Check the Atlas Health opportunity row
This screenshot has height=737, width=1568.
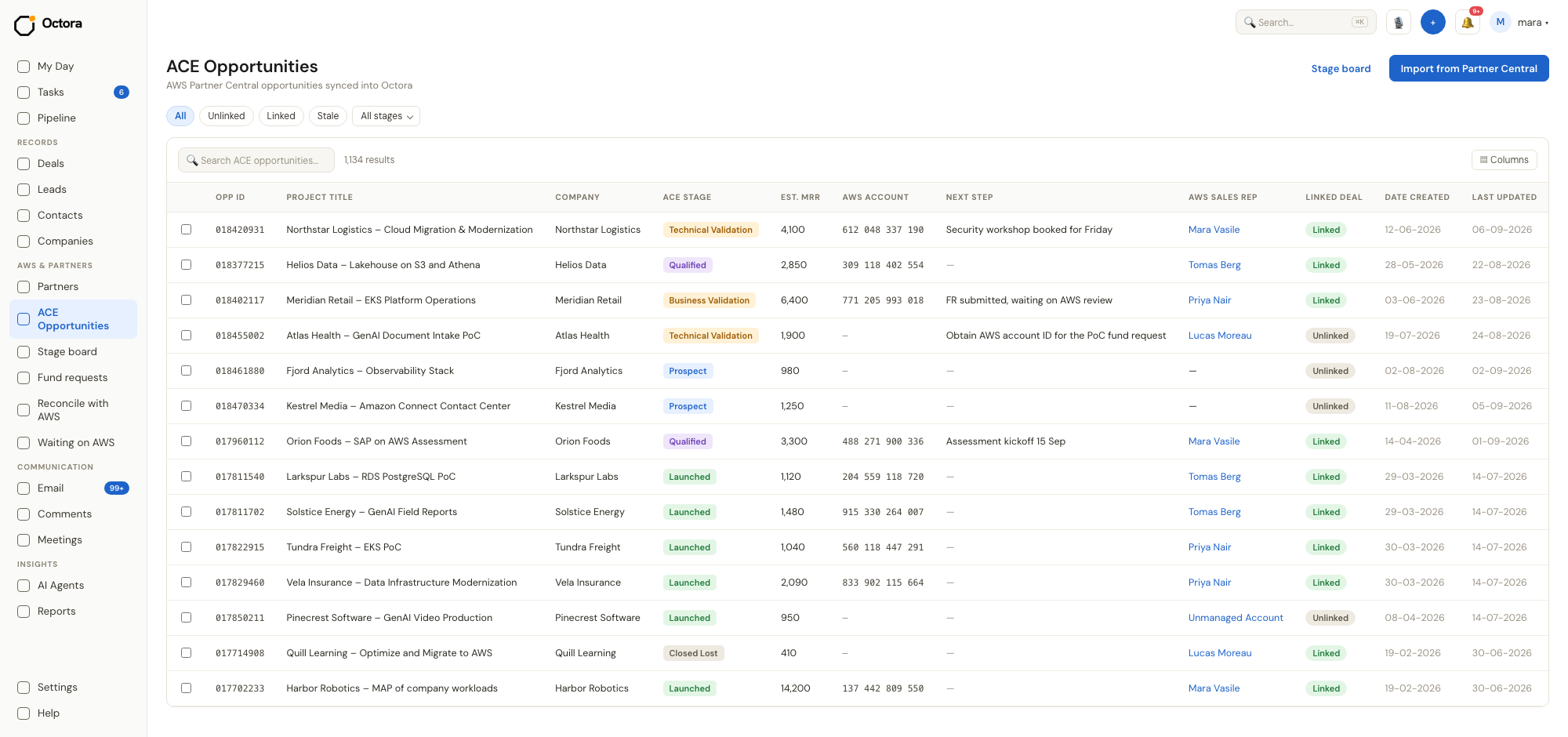coord(187,336)
